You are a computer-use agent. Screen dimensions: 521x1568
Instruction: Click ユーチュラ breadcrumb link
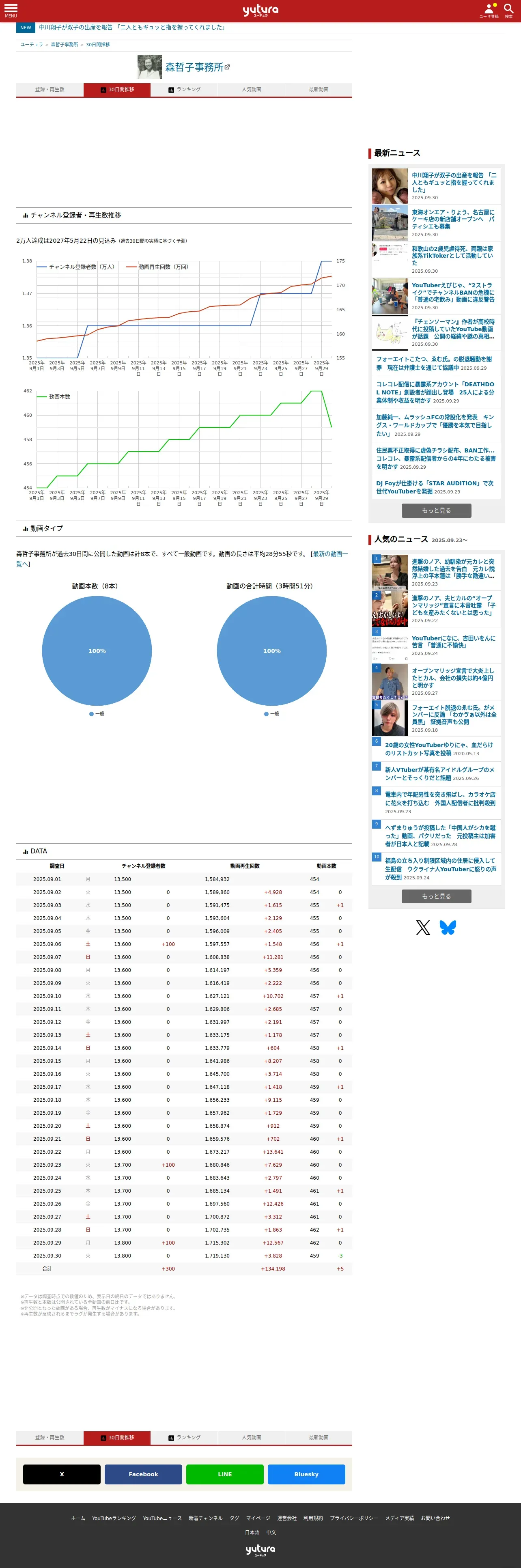coord(32,45)
